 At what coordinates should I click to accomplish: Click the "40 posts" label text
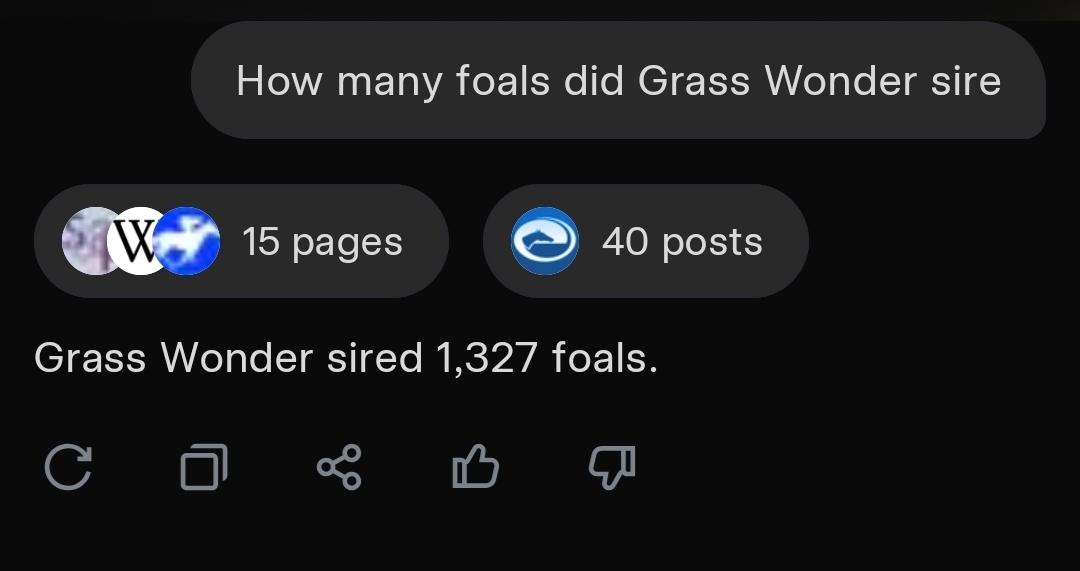[682, 242]
